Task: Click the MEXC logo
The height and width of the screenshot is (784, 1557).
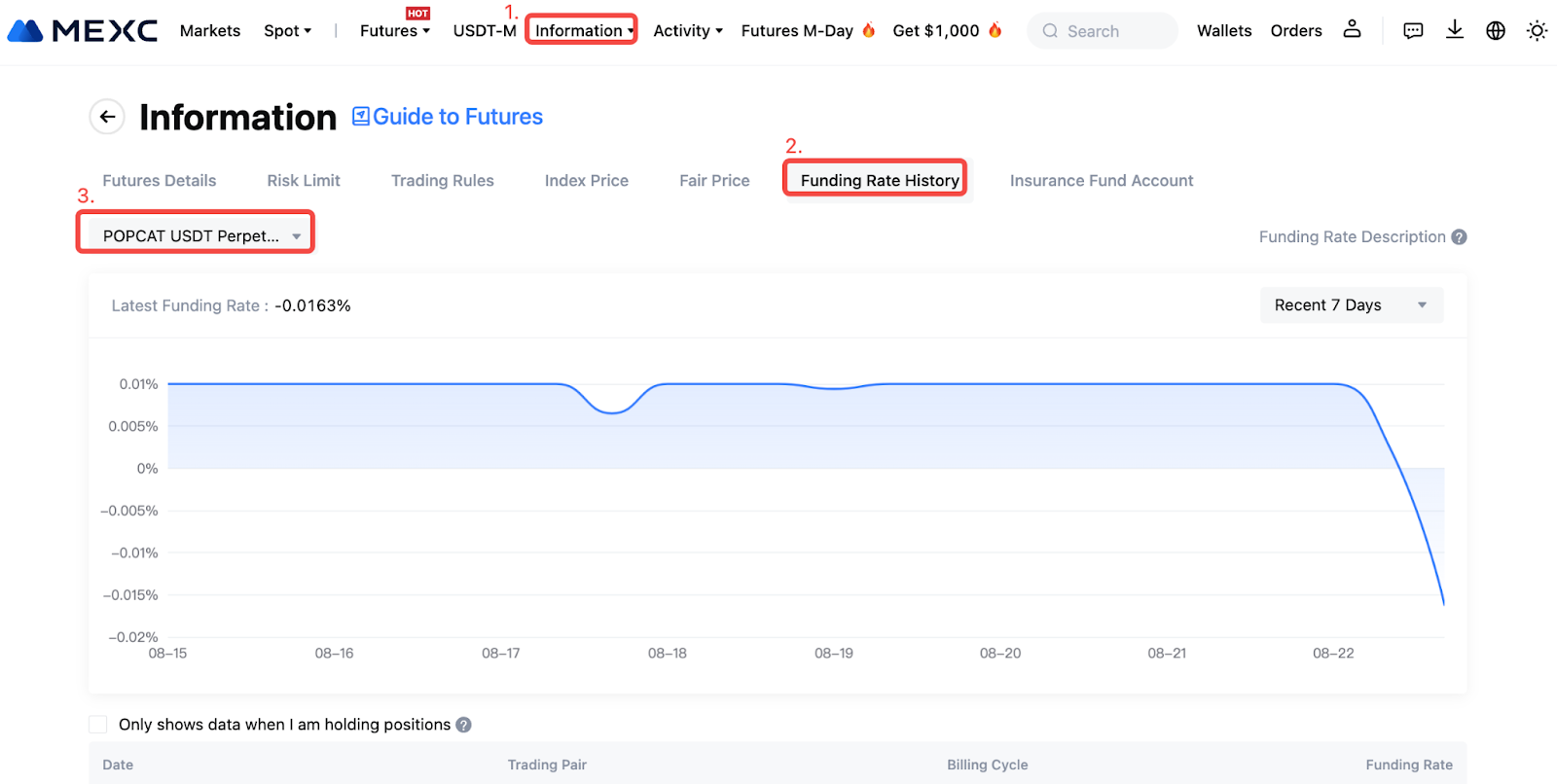Action: click(x=82, y=31)
